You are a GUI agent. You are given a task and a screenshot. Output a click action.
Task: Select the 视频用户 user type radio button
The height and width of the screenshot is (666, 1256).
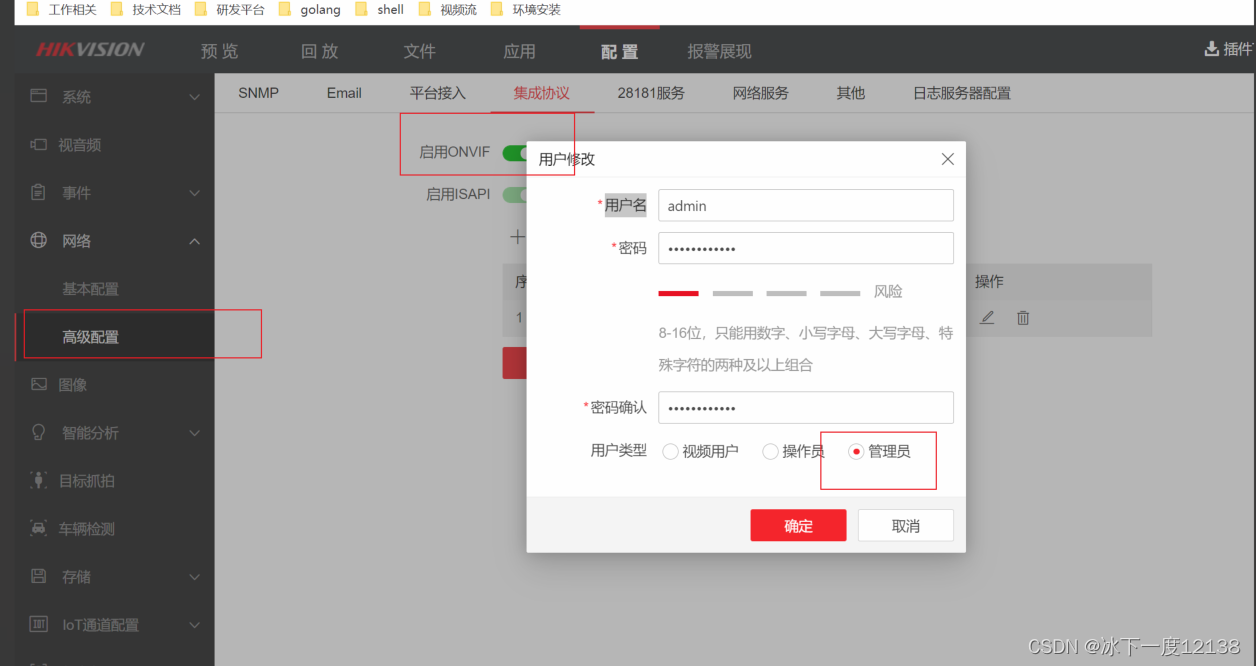click(670, 451)
